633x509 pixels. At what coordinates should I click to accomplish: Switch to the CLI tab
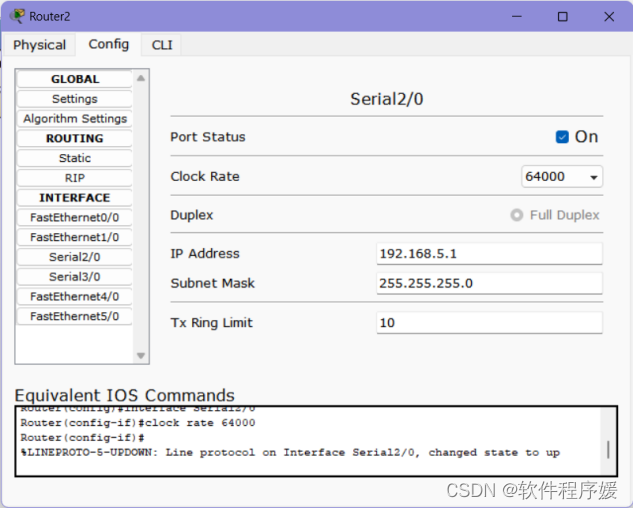point(162,45)
